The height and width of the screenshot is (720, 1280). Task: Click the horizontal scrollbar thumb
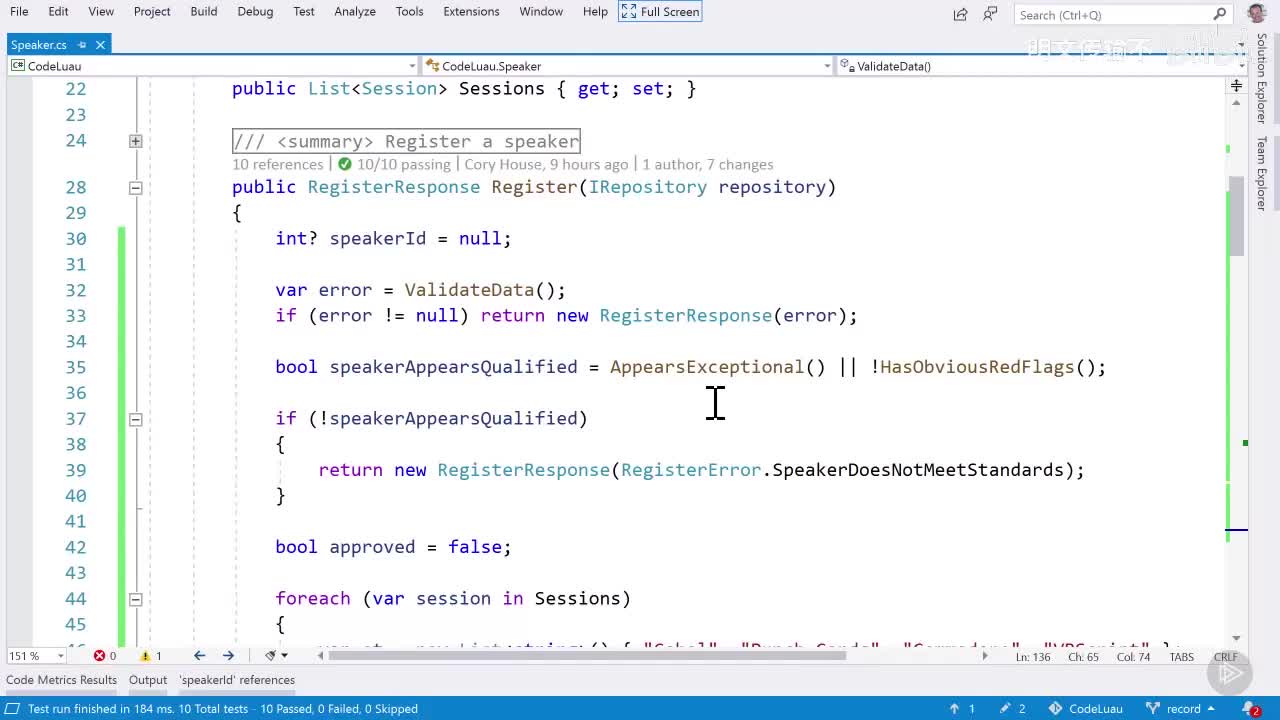pos(588,656)
